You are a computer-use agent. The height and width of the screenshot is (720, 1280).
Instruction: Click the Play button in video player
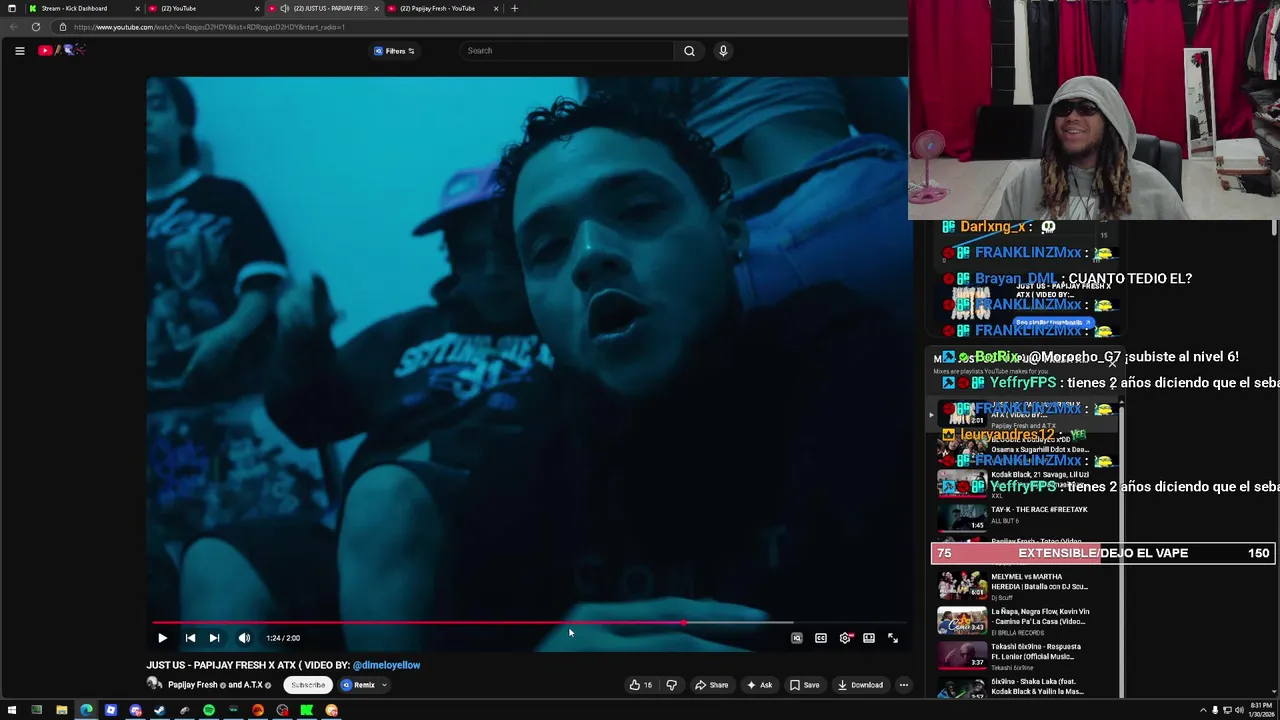pyautogui.click(x=162, y=638)
